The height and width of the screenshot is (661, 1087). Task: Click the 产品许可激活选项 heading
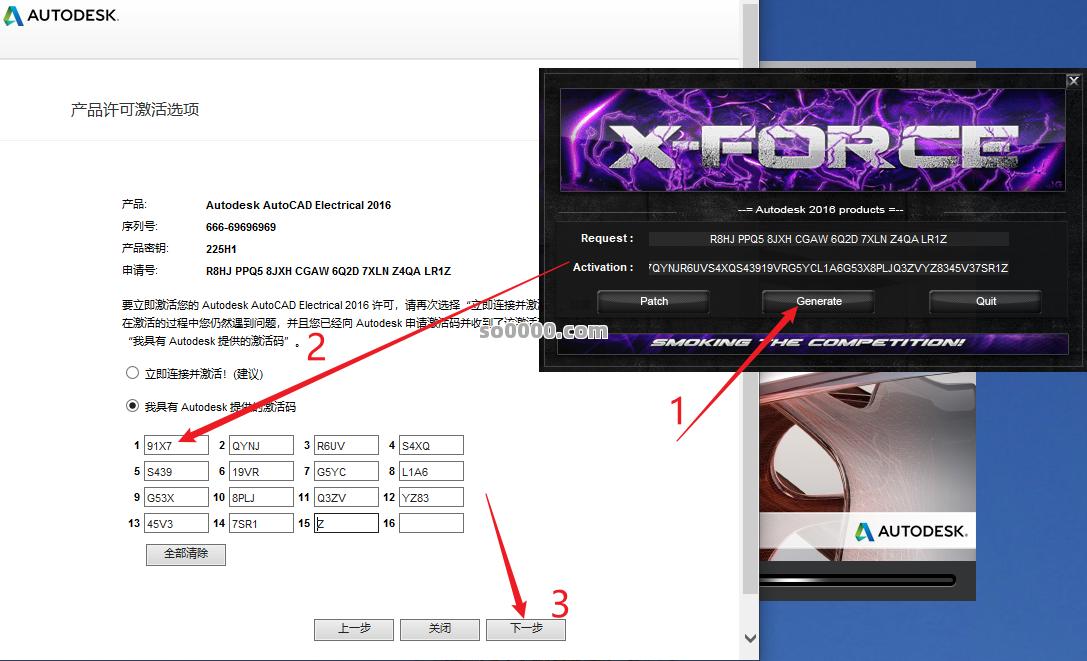134,110
